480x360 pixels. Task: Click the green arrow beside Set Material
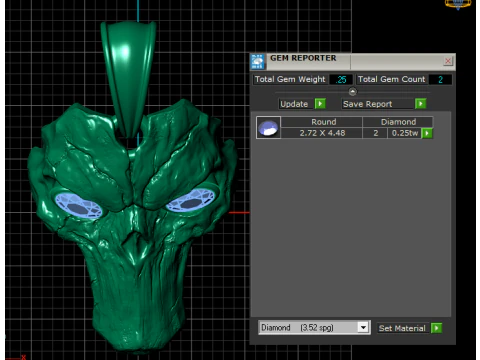[436, 328]
